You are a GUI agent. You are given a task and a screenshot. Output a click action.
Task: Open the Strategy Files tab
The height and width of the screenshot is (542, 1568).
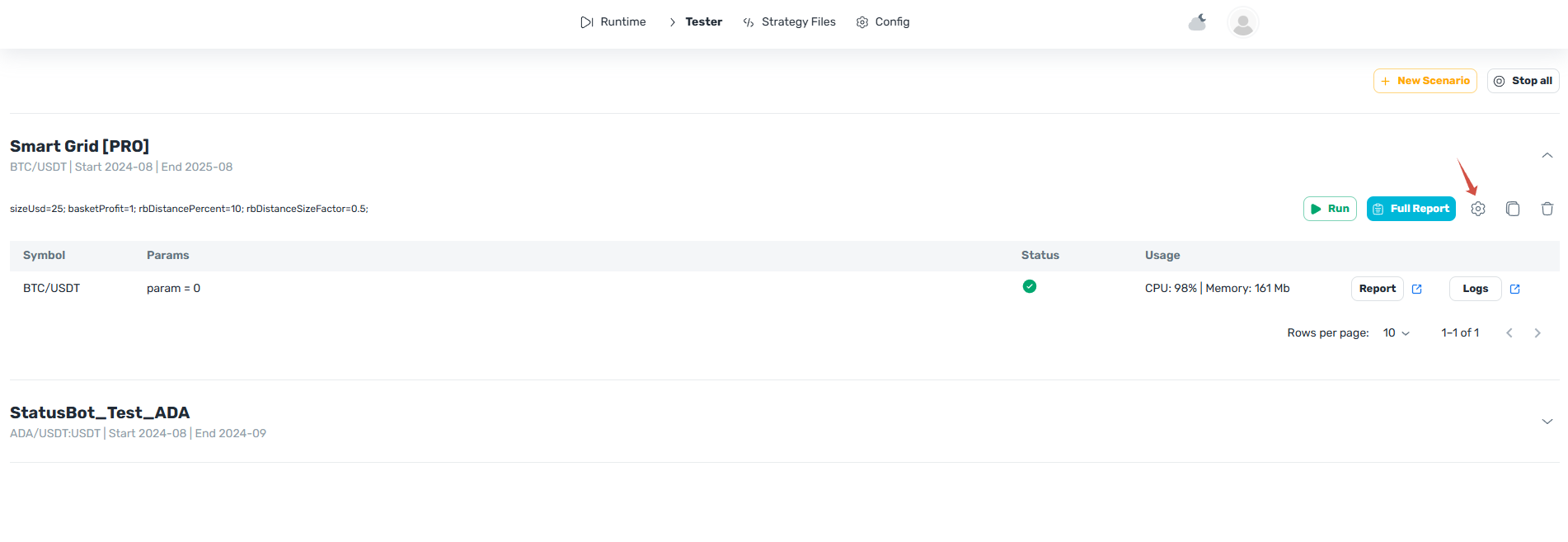coord(789,22)
